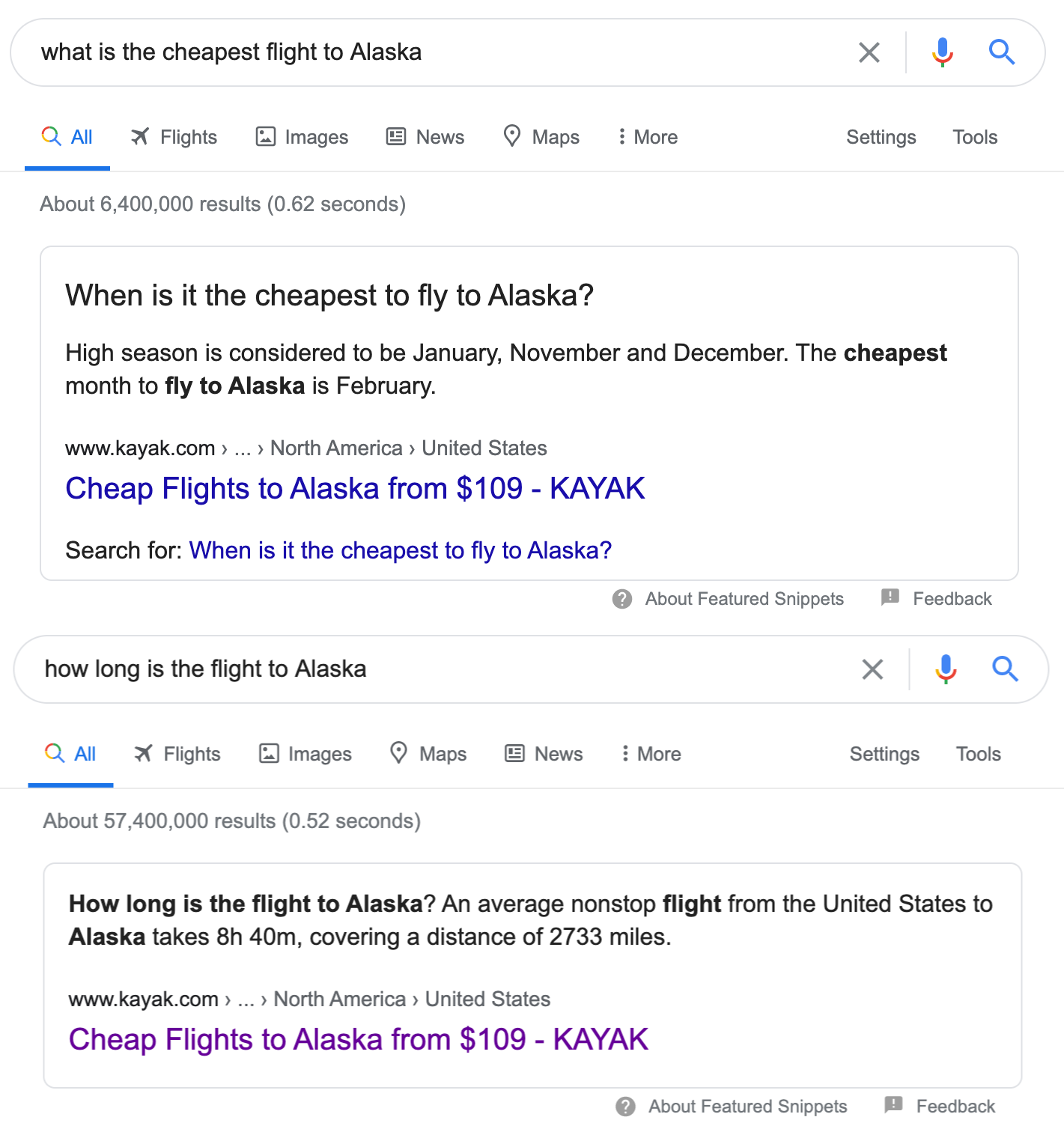
Task: Click 'When is it the cheapest to fly to Alaska?'
Action: [401, 550]
